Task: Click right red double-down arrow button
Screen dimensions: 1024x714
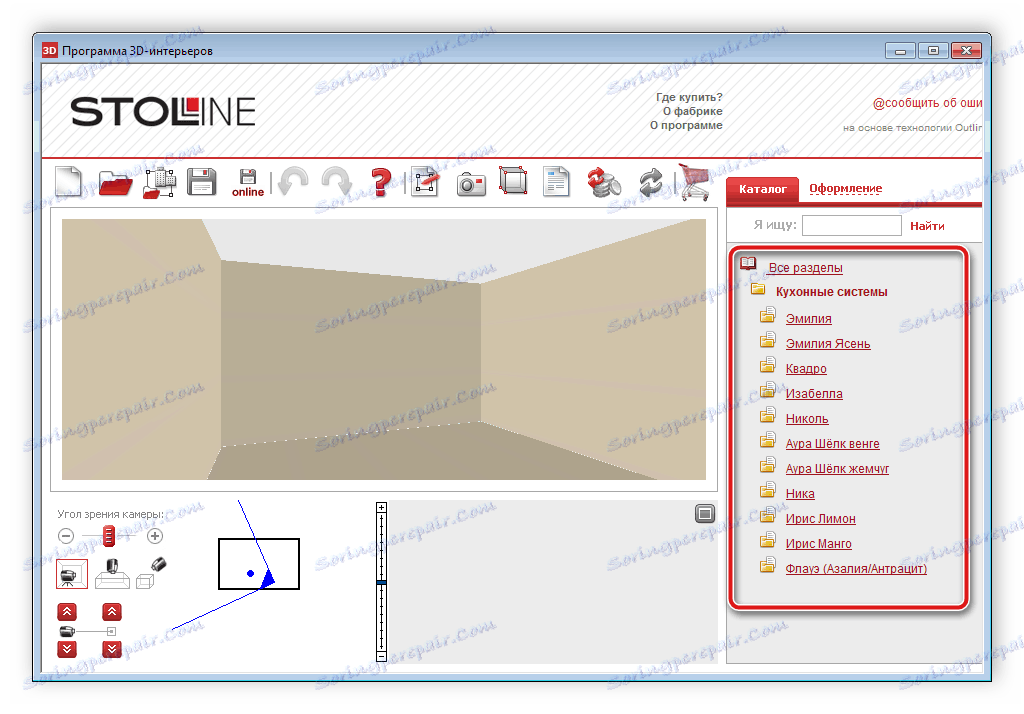Action: coord(112,649)
